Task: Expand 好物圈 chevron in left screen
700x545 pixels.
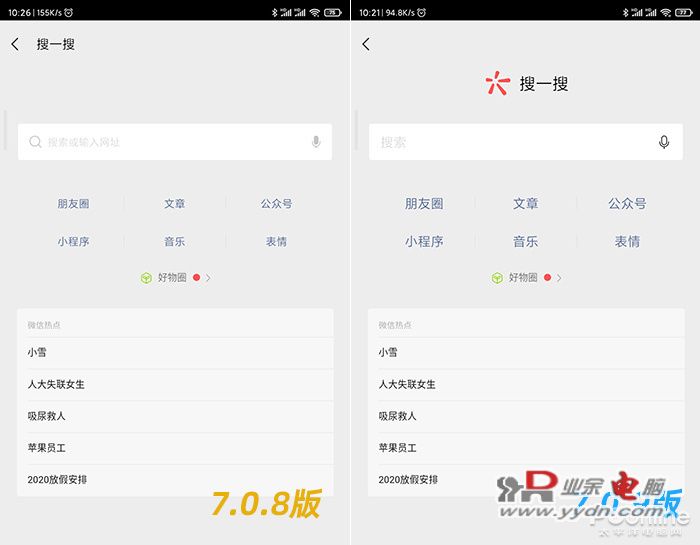Action: [208, 278]
